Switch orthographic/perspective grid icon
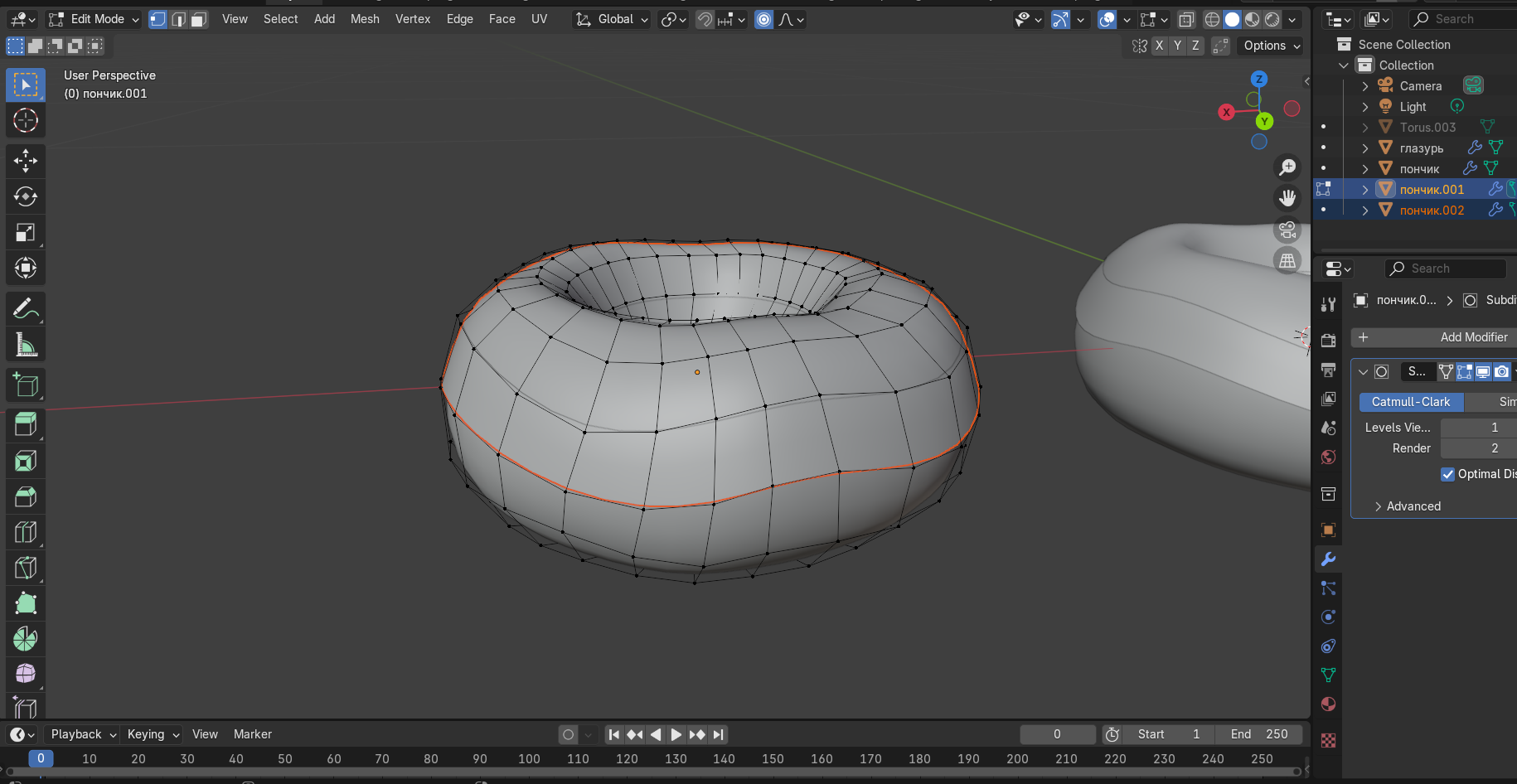The width and height of the screenshot is (1517, 784). tap(1287, 261)
